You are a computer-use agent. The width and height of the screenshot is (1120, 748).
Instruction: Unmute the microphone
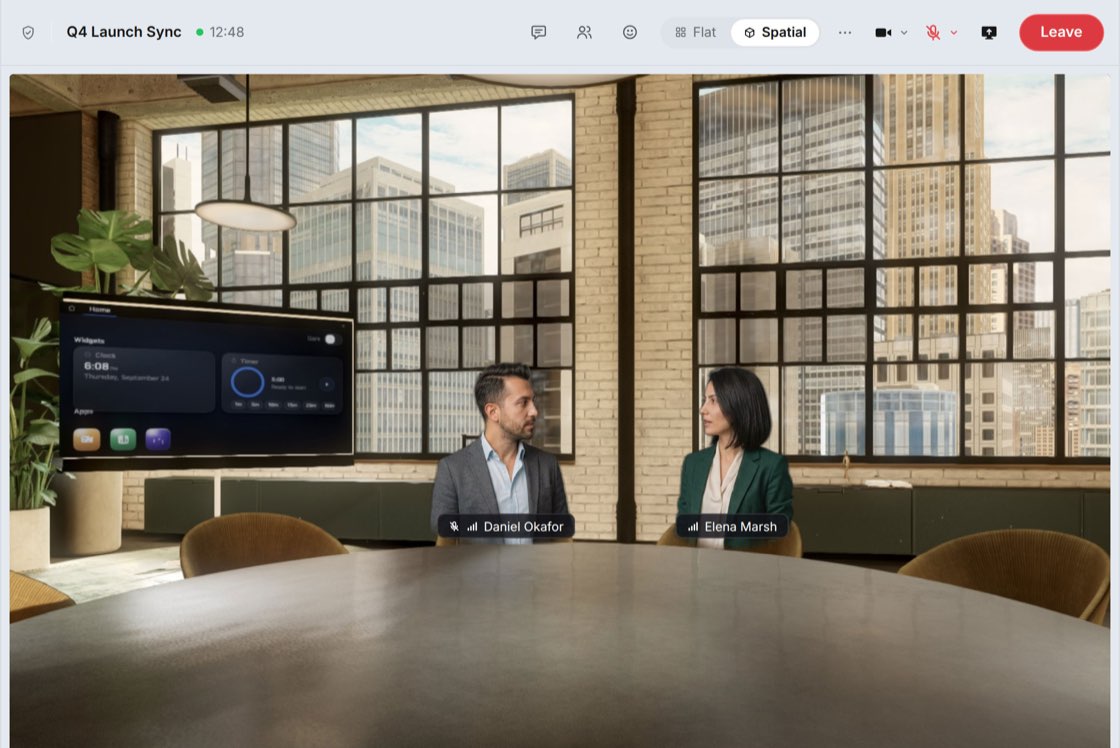[932, 32]
